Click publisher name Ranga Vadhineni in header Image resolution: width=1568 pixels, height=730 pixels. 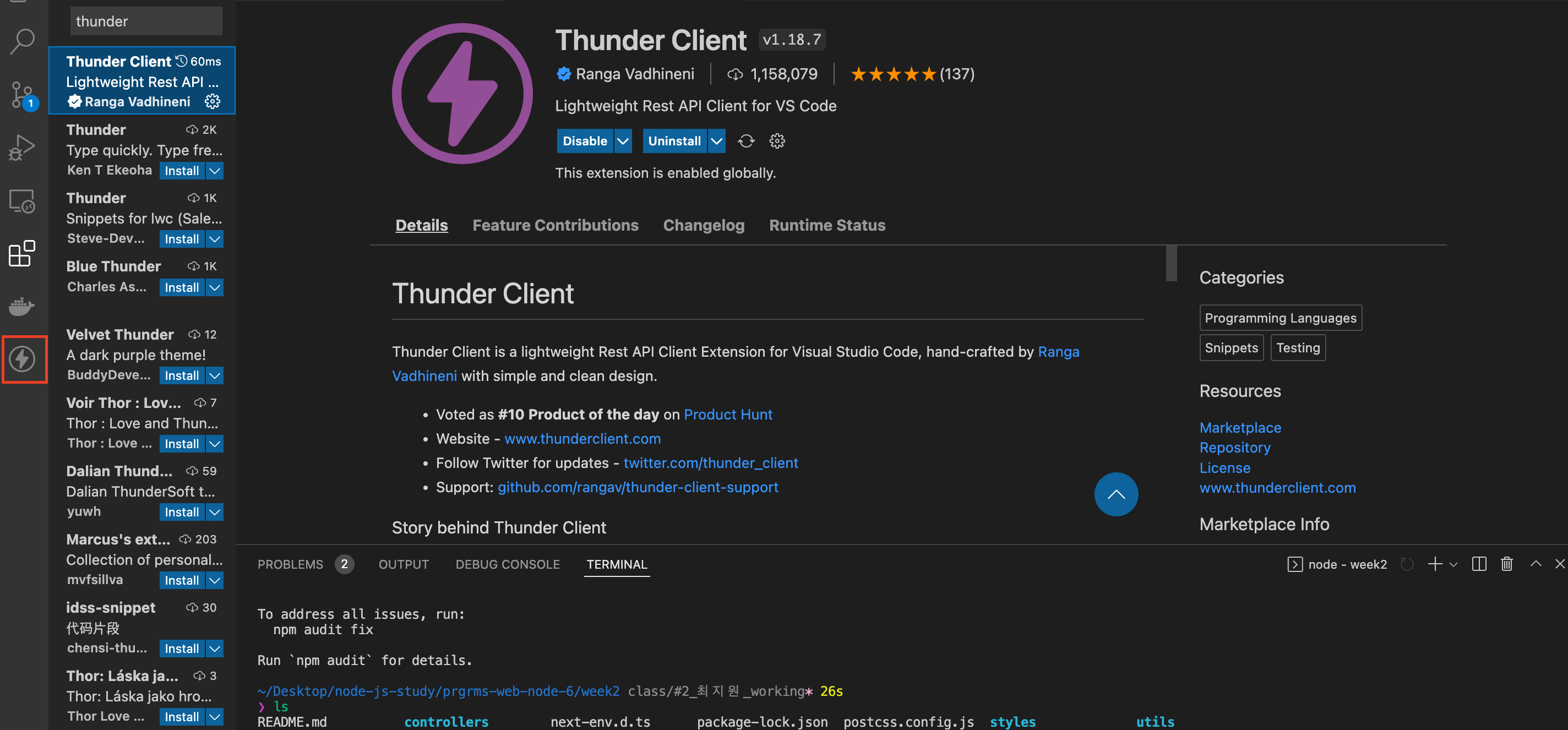pos(635,74)
